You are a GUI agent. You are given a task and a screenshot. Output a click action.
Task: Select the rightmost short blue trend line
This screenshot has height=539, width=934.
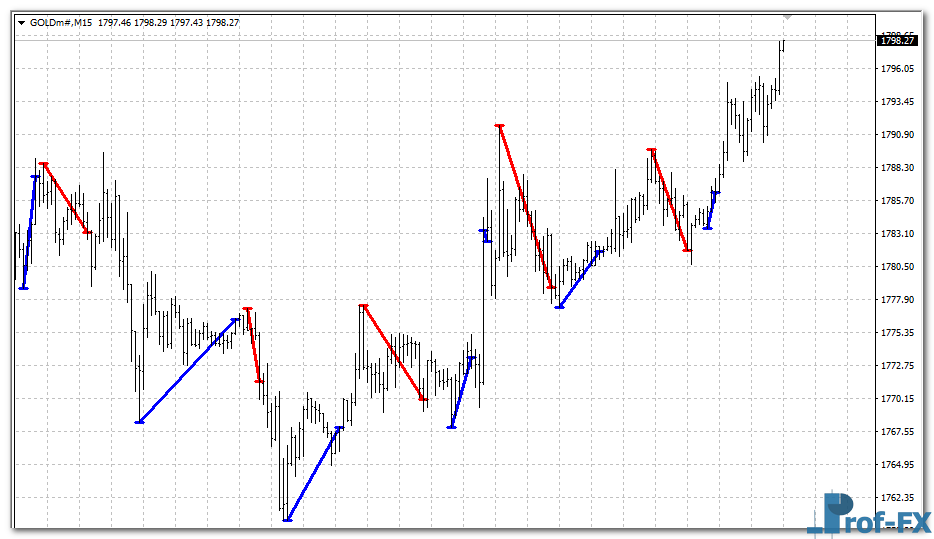711,210
